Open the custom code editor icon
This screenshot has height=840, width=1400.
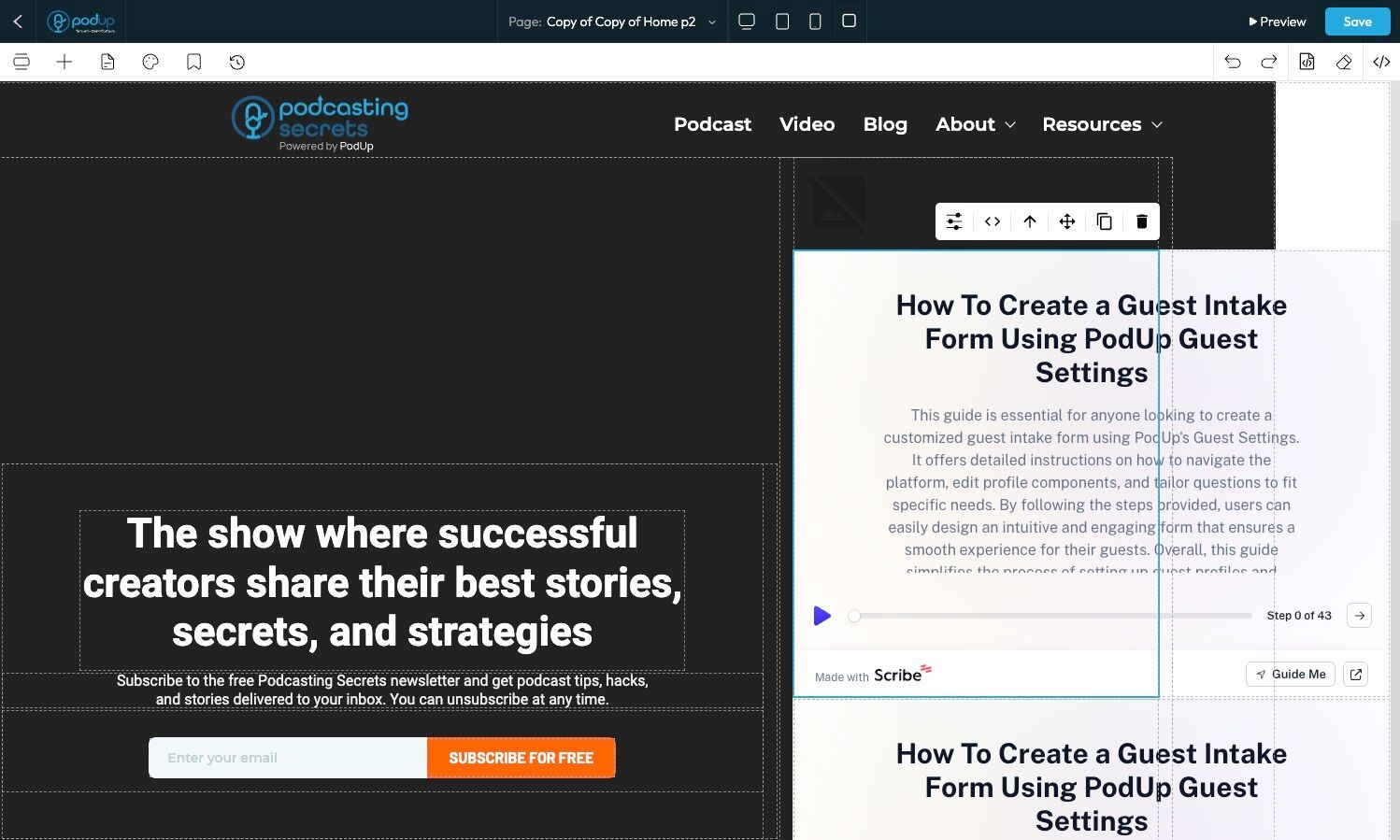(x=1381, y=63)
